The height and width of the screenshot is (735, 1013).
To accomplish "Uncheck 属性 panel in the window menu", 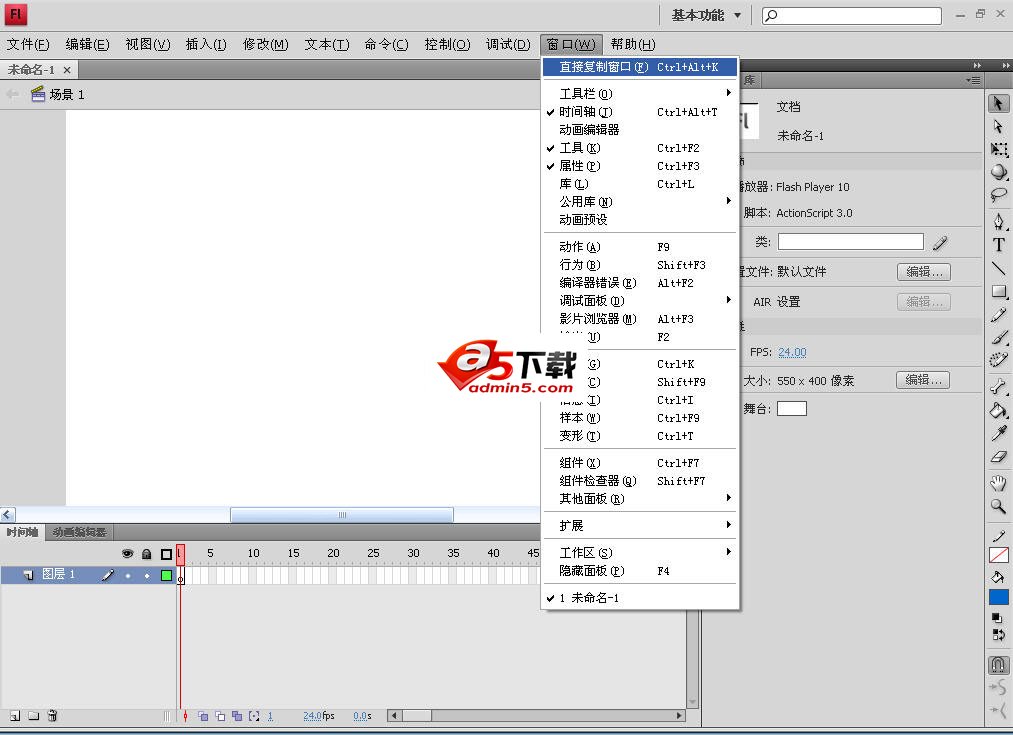I will click(x=580, y=166).
